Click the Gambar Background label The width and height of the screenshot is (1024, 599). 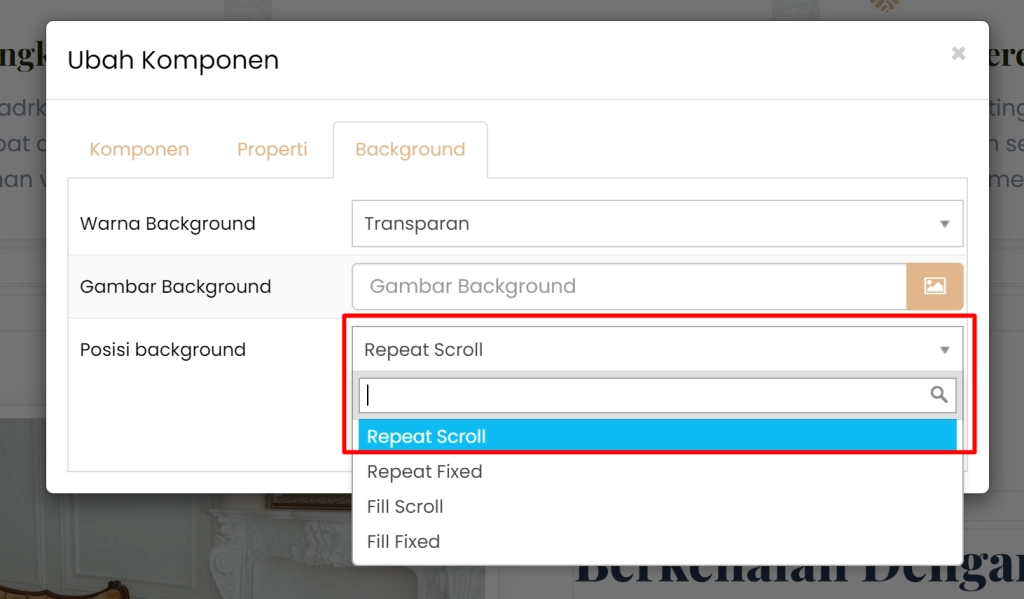click(175, 287)
